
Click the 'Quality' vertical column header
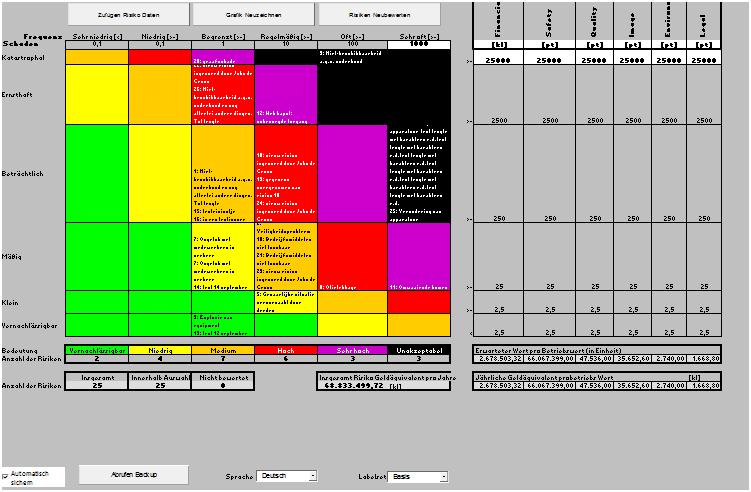[x=594, y=22]
